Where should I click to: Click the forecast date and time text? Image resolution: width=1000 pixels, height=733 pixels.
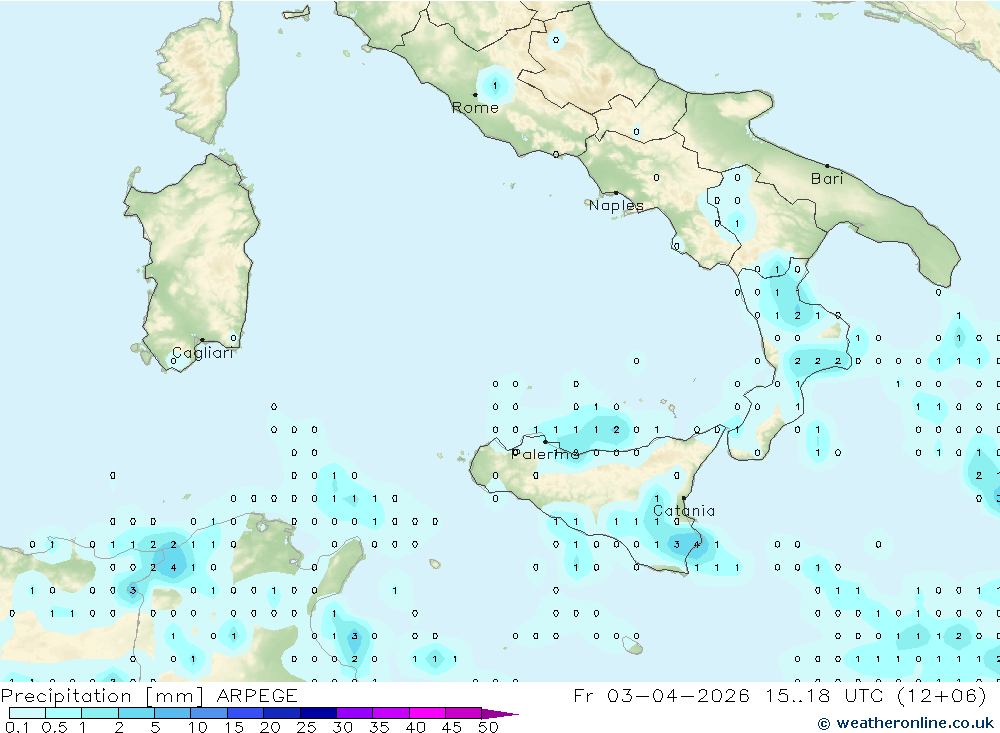click(780, 695)
